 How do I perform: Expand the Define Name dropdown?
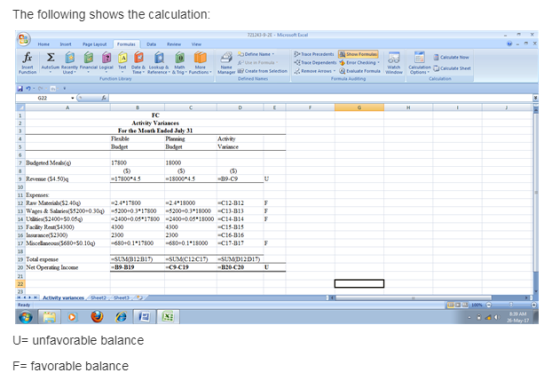(273, 54)
